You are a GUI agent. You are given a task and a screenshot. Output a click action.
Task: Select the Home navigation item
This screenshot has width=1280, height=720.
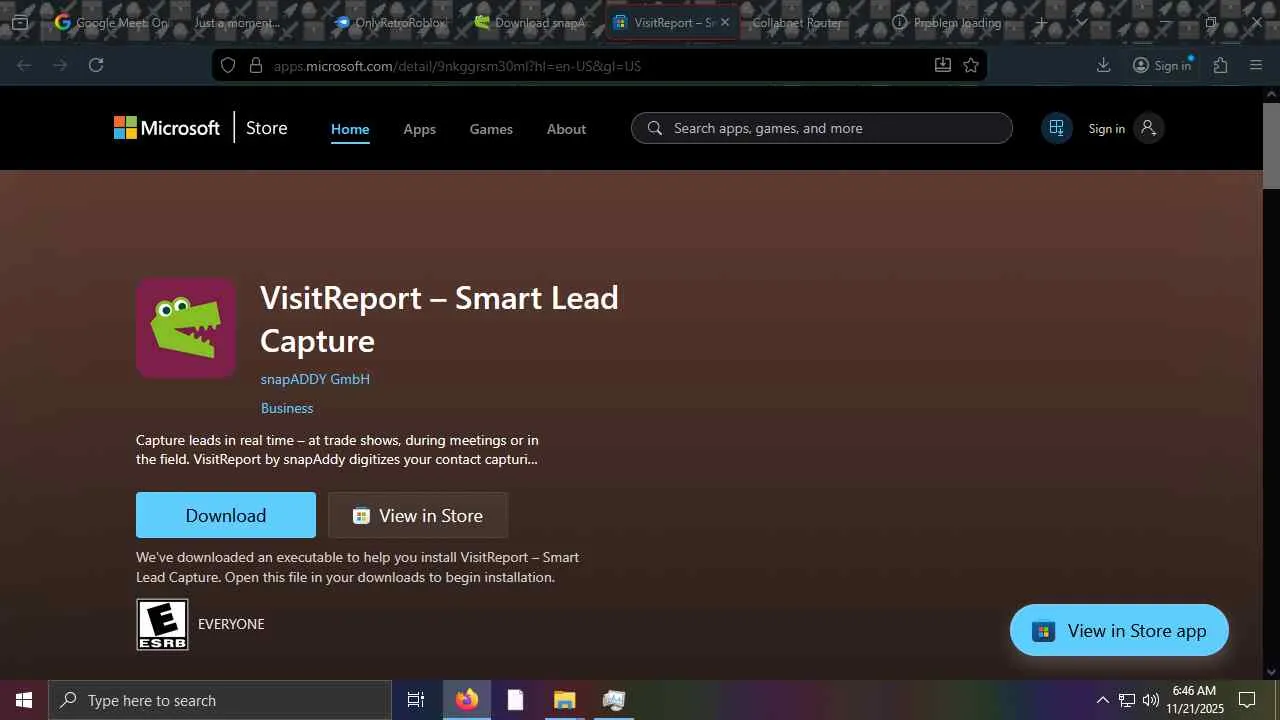tap(350, 129)
